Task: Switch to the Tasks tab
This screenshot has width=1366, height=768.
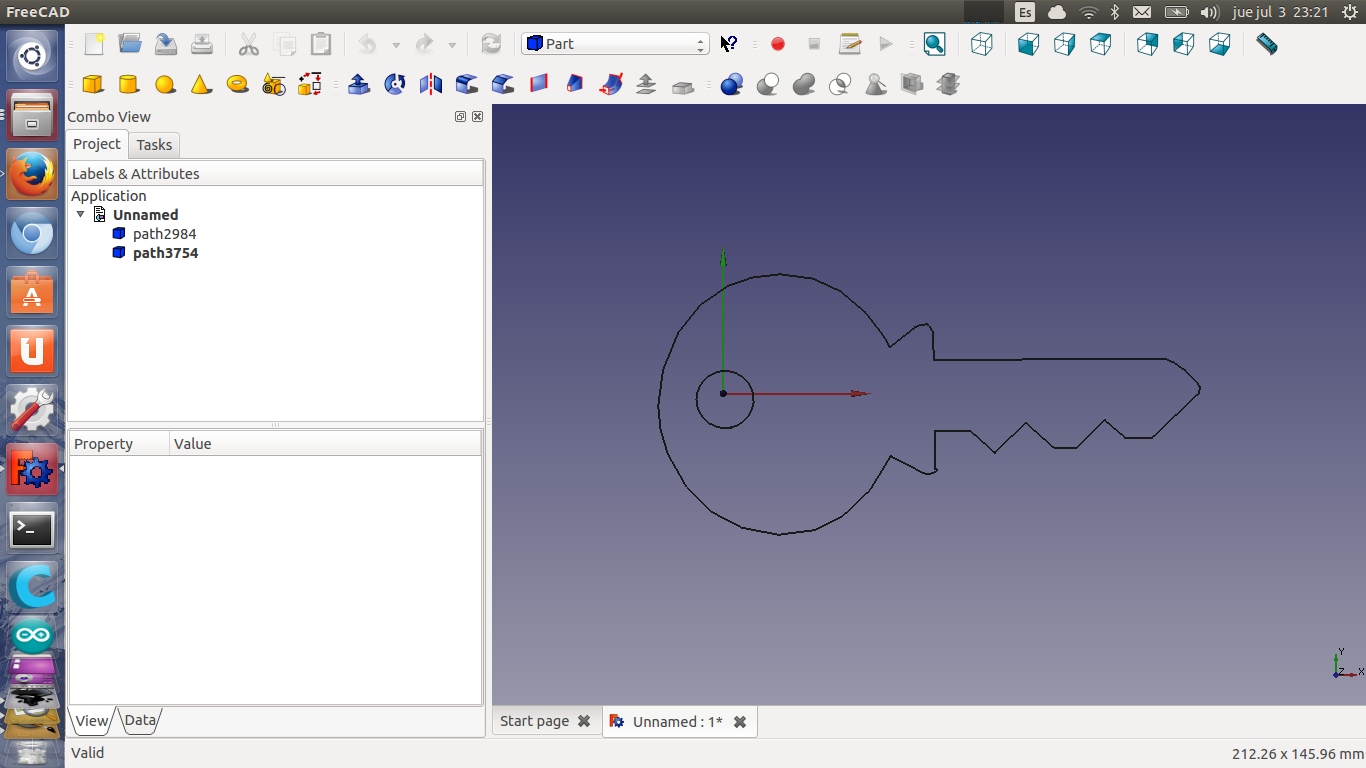Action: [x=154, y=145]
